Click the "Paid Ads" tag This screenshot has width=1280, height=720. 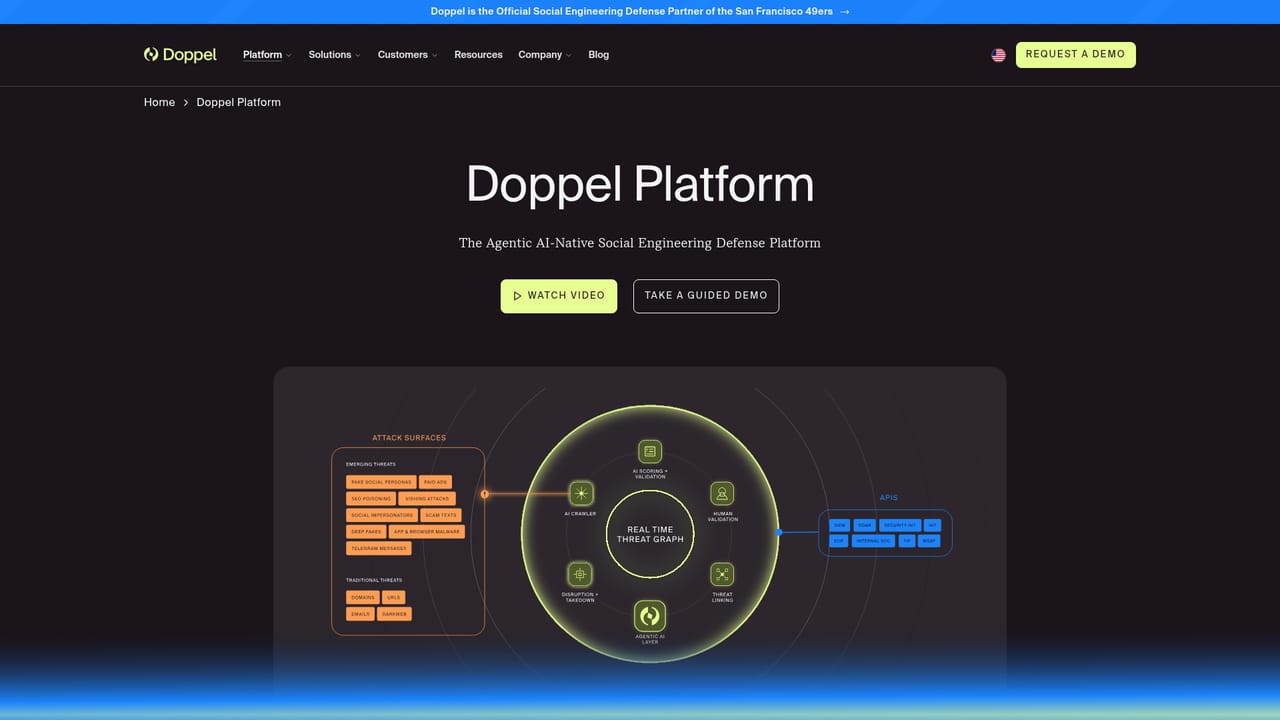(x=435, y=482)
